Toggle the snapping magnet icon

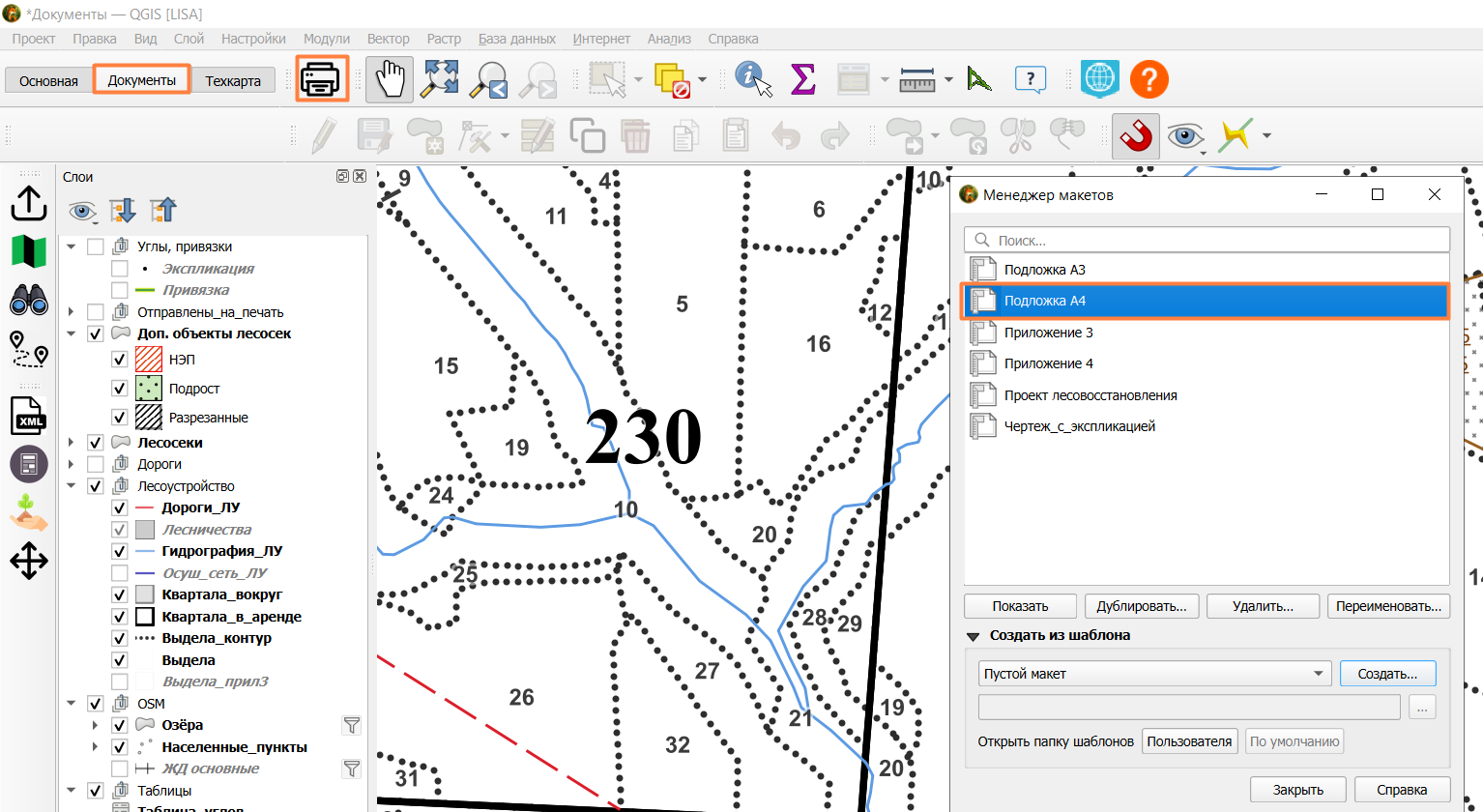[x=1136, y=135]
